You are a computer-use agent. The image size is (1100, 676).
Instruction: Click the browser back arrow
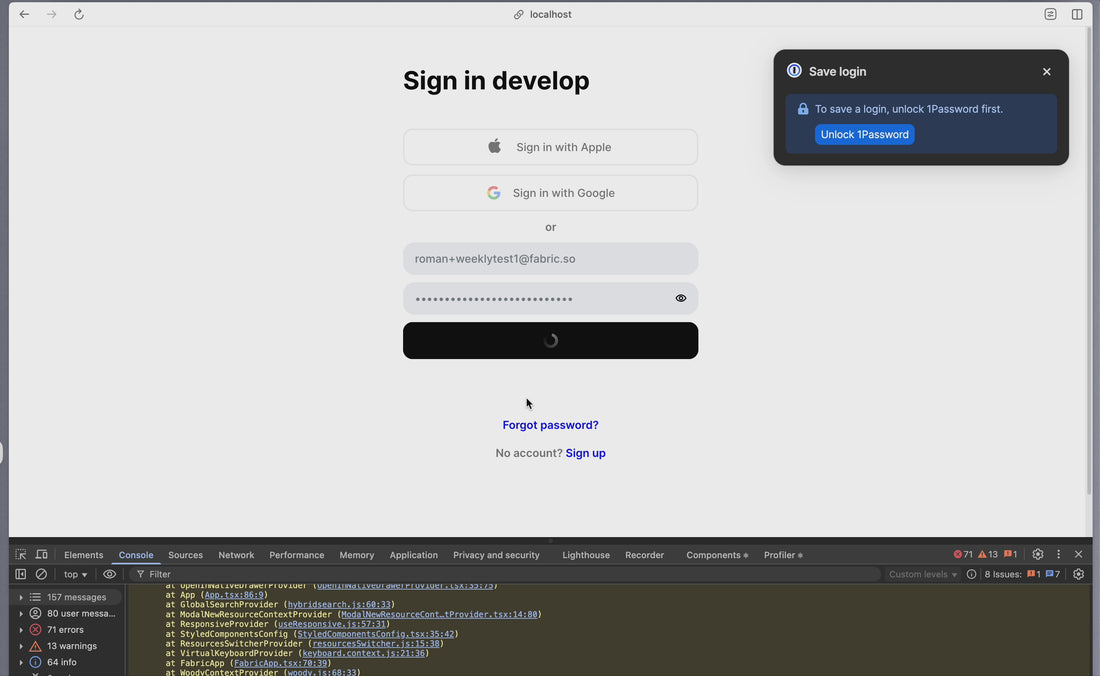[x=24, y=14]
